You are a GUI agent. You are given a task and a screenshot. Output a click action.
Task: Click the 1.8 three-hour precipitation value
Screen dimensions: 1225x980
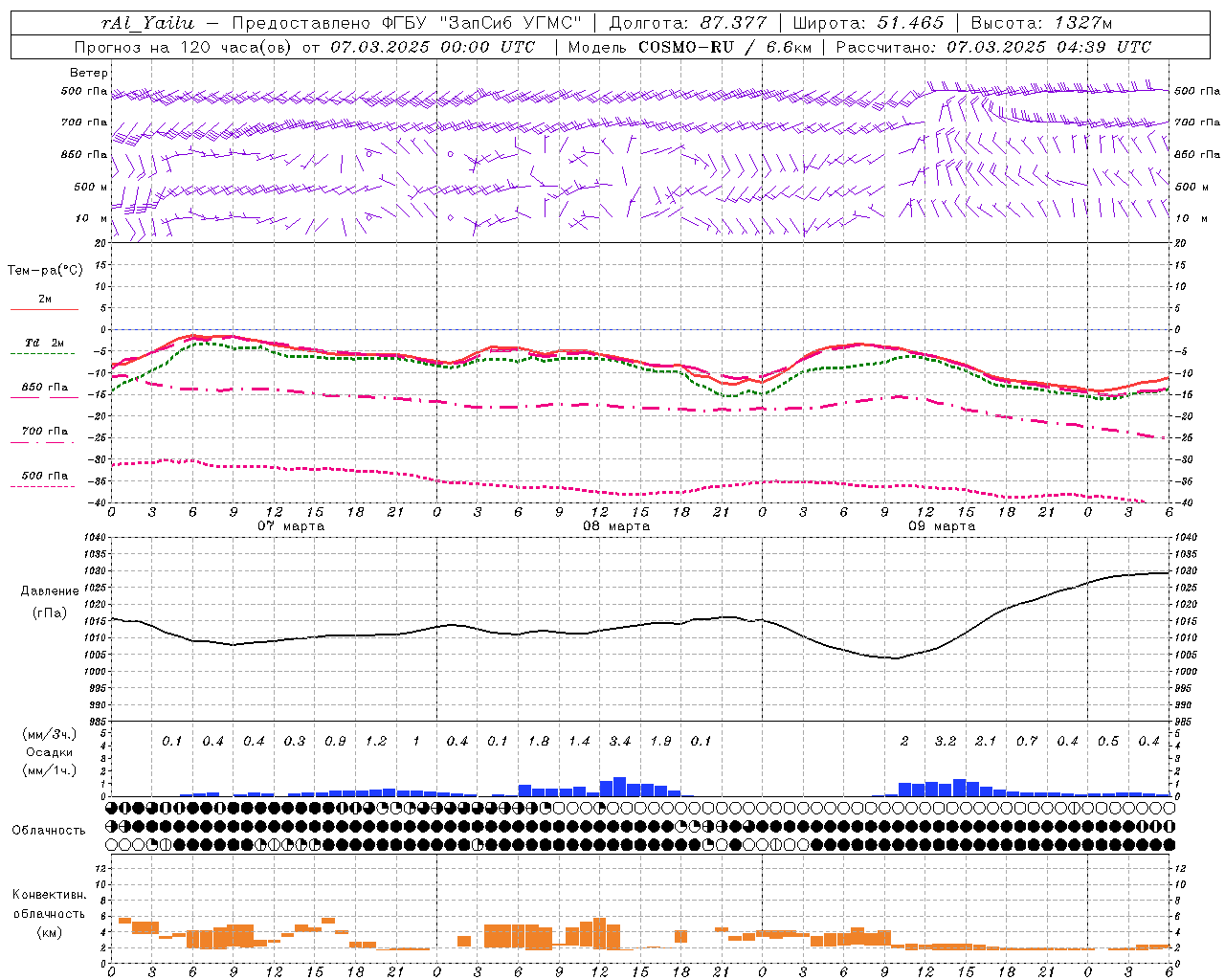click(539, 741)
